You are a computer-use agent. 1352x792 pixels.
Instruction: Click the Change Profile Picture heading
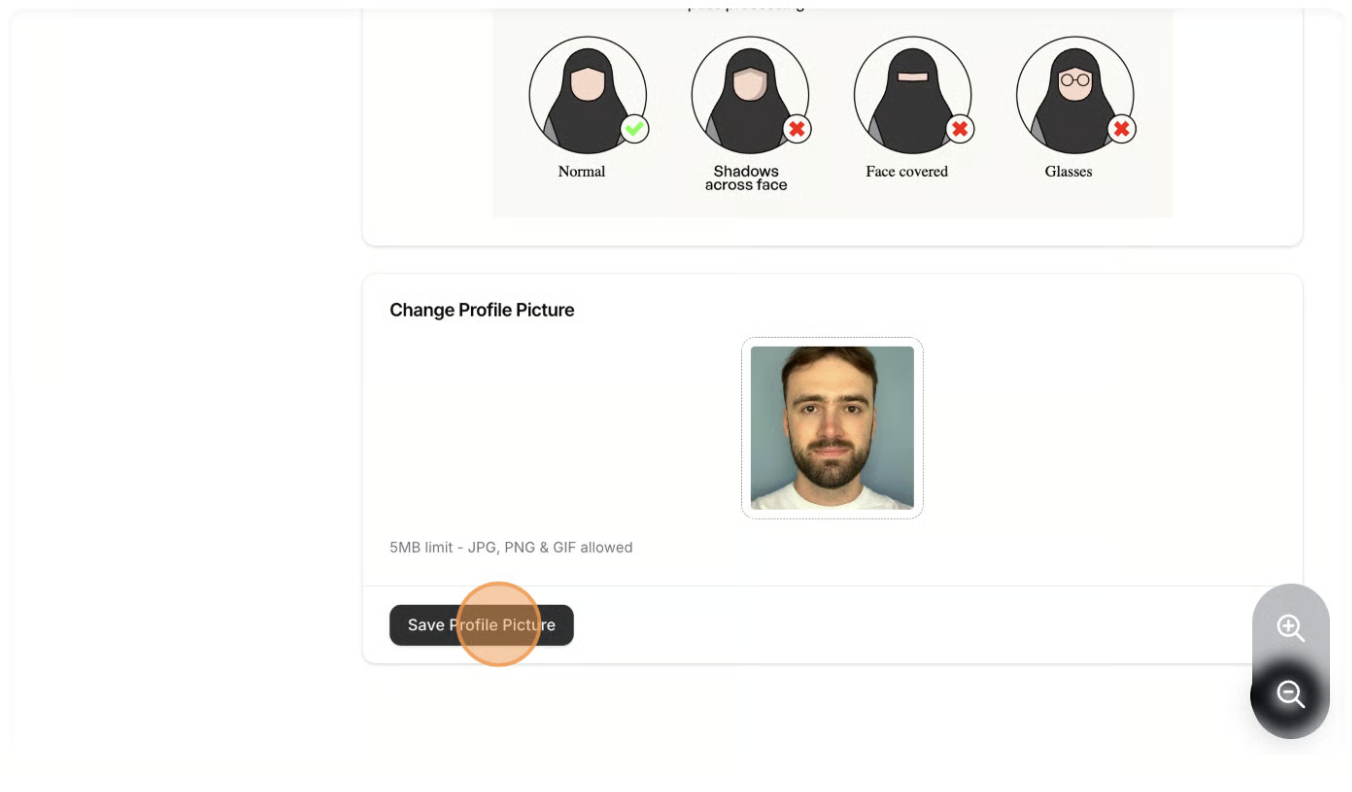click(x=482, y=310)
